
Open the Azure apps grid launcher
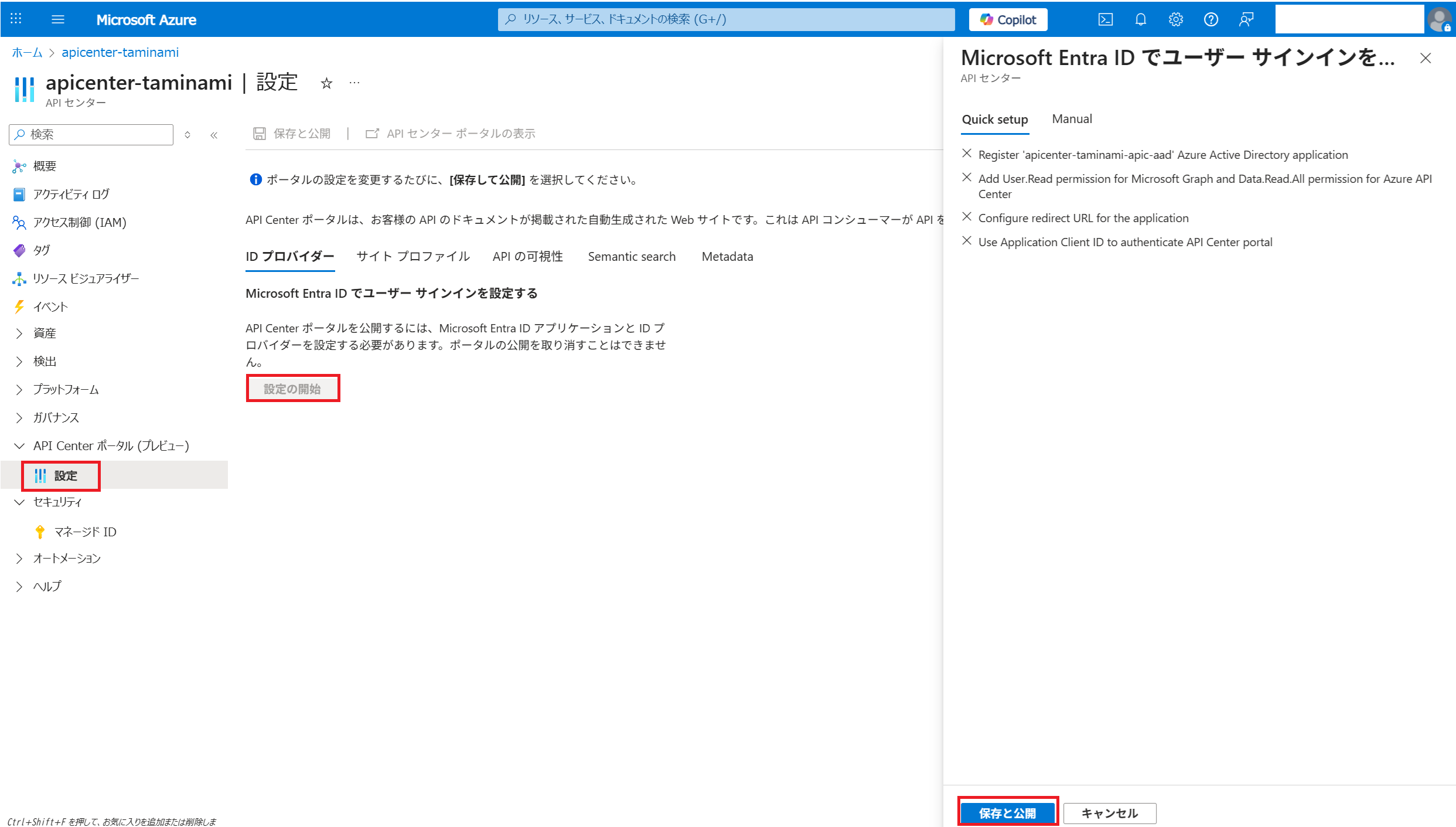click(16, 19)
